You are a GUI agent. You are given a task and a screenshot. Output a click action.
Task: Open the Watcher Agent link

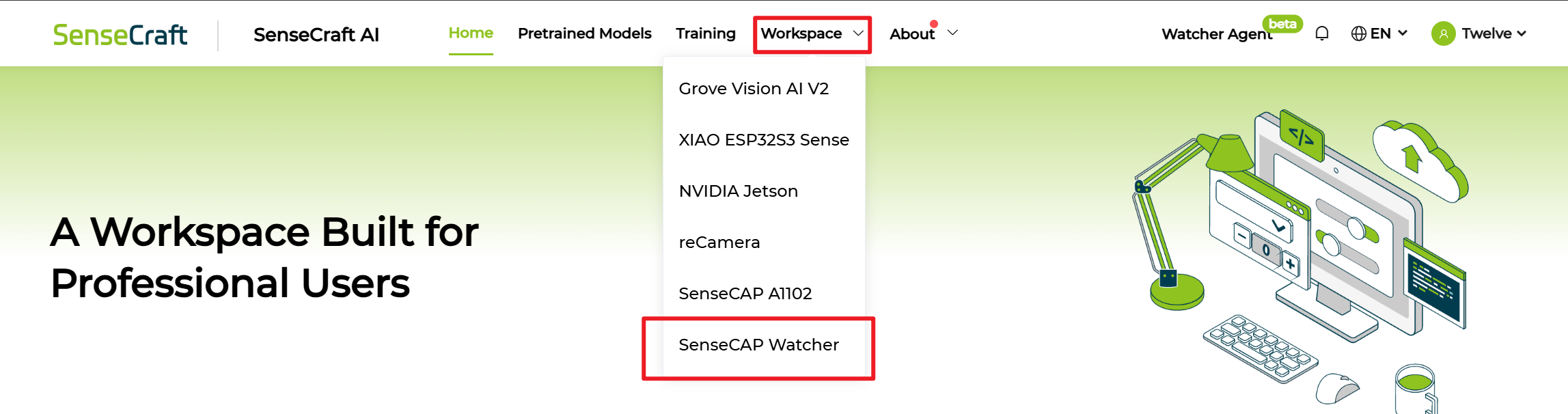(x=1216, y=34)
